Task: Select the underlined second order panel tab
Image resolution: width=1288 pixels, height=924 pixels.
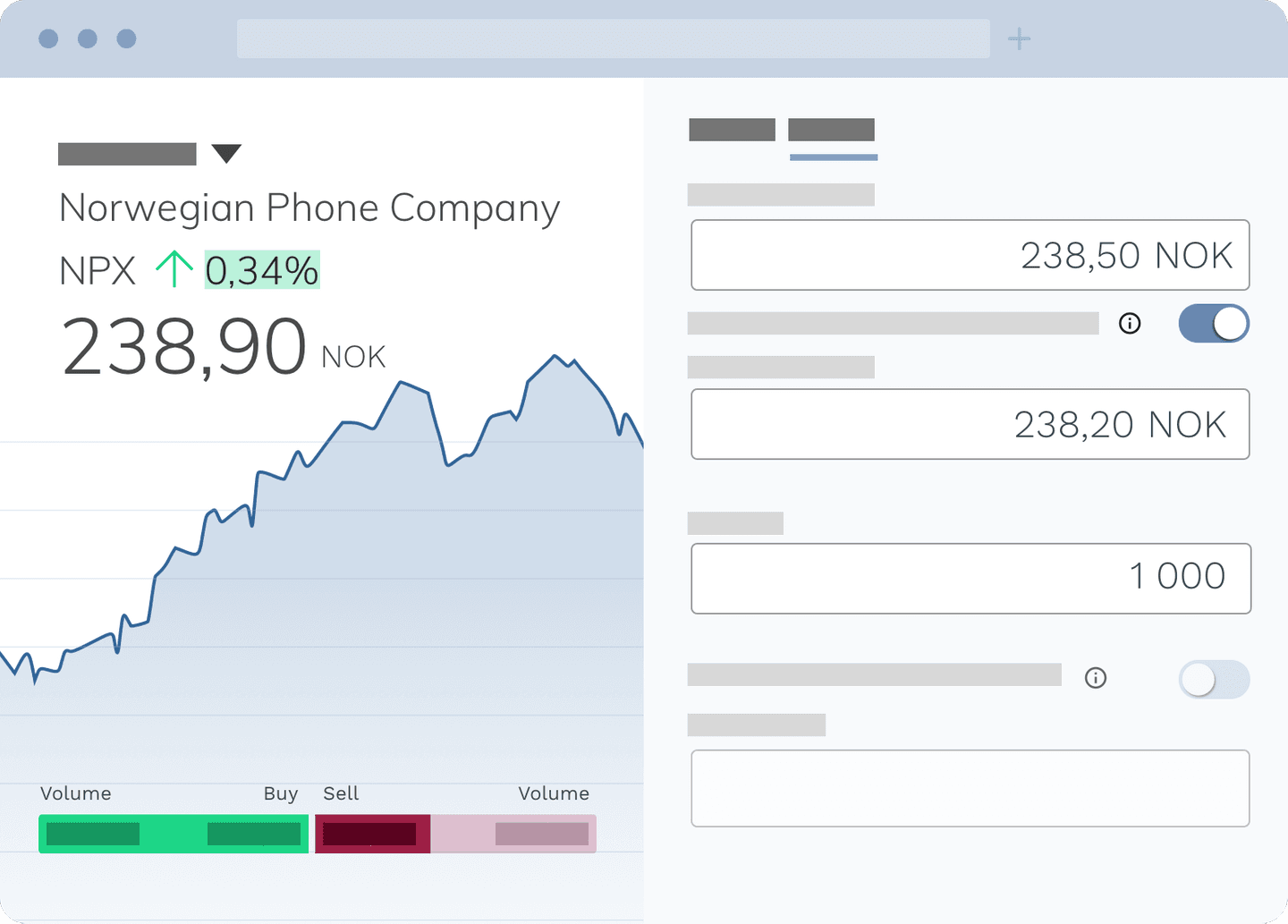Action: pos(831,130)
